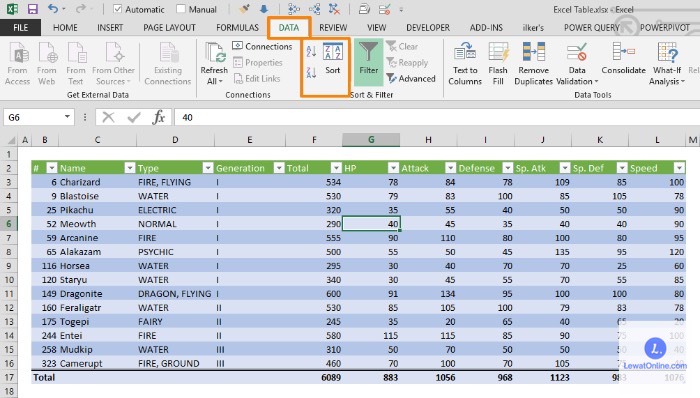The height and width of the screenshot is (398, 700).
Task: Switch to the DEVELOPER tab
Action: (428, 28)
